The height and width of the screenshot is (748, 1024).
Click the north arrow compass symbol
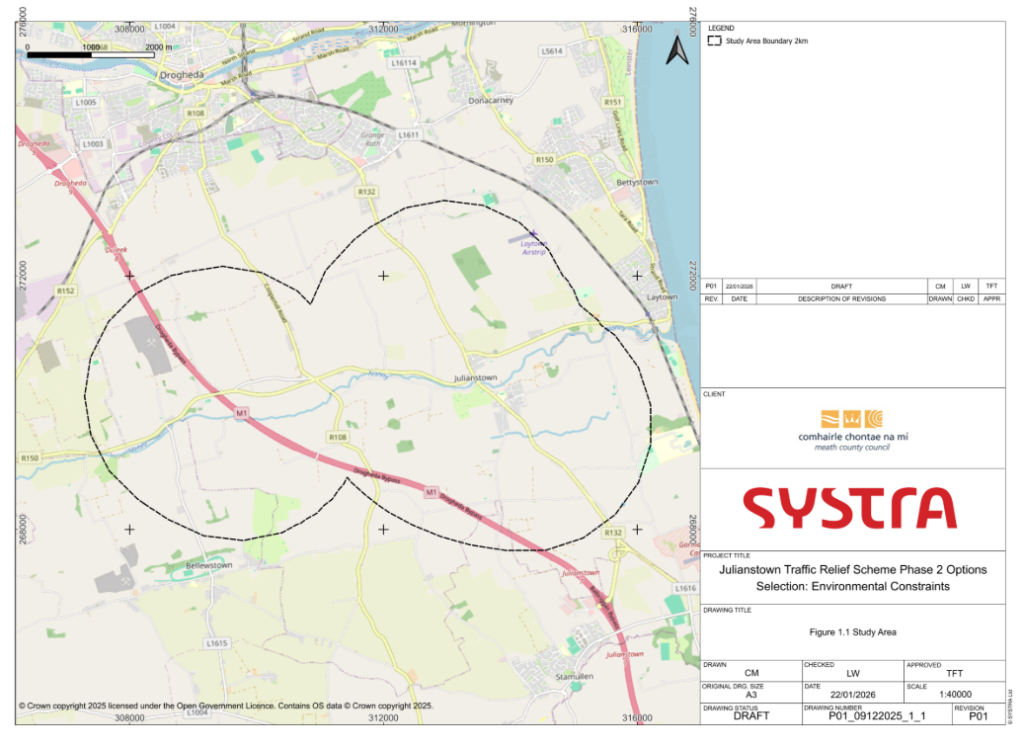(676, 49)
